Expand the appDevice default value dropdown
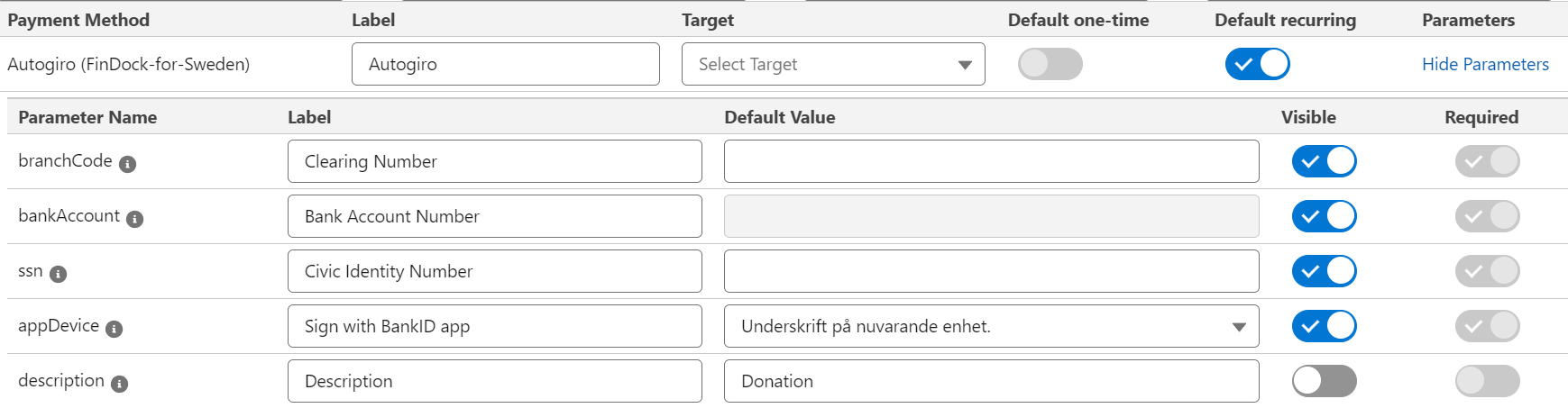This screenshot has width=1568, height=408. (x=991, y=326)
